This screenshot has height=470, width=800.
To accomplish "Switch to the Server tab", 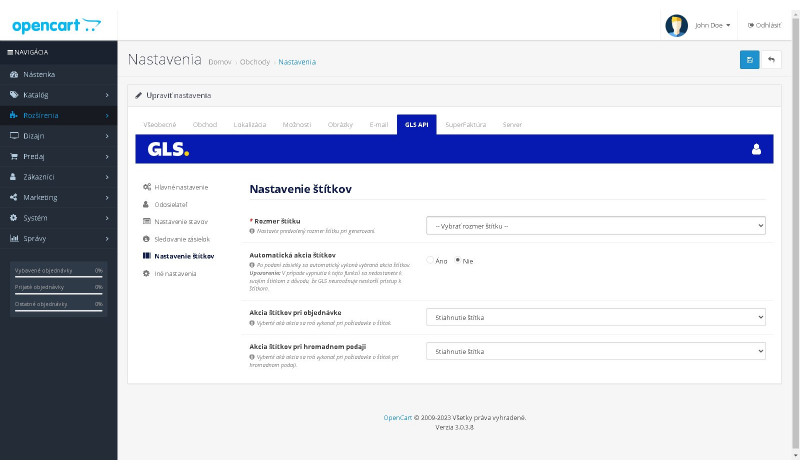I will [512, 125].
